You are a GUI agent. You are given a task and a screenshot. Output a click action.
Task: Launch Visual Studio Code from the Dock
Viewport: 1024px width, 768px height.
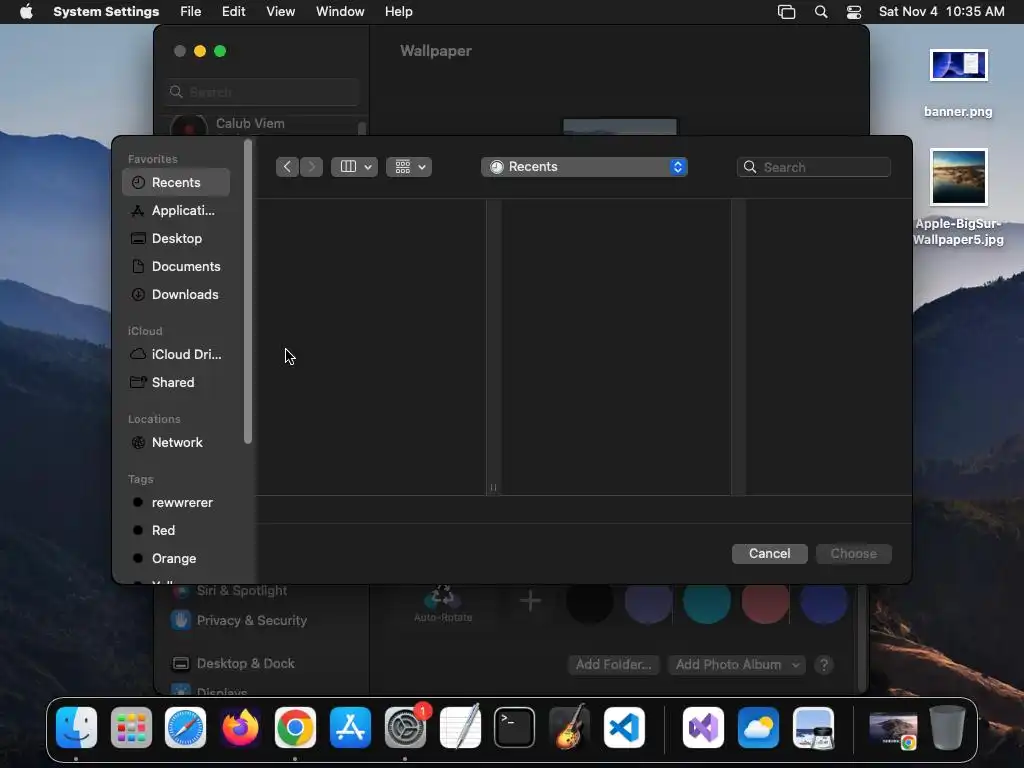624,728
